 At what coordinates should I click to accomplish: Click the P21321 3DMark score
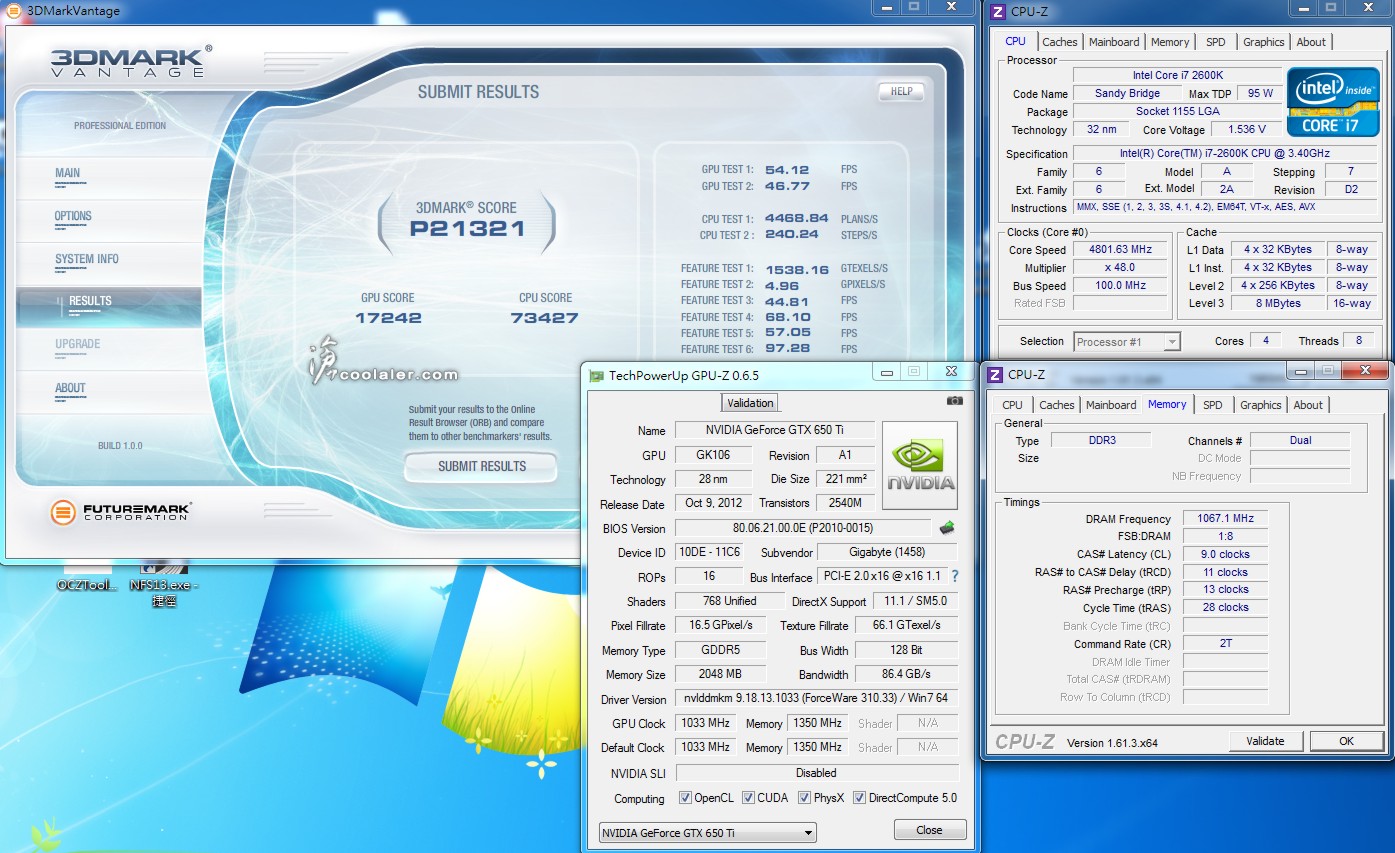pyautogui.click(x=467, y=228)
